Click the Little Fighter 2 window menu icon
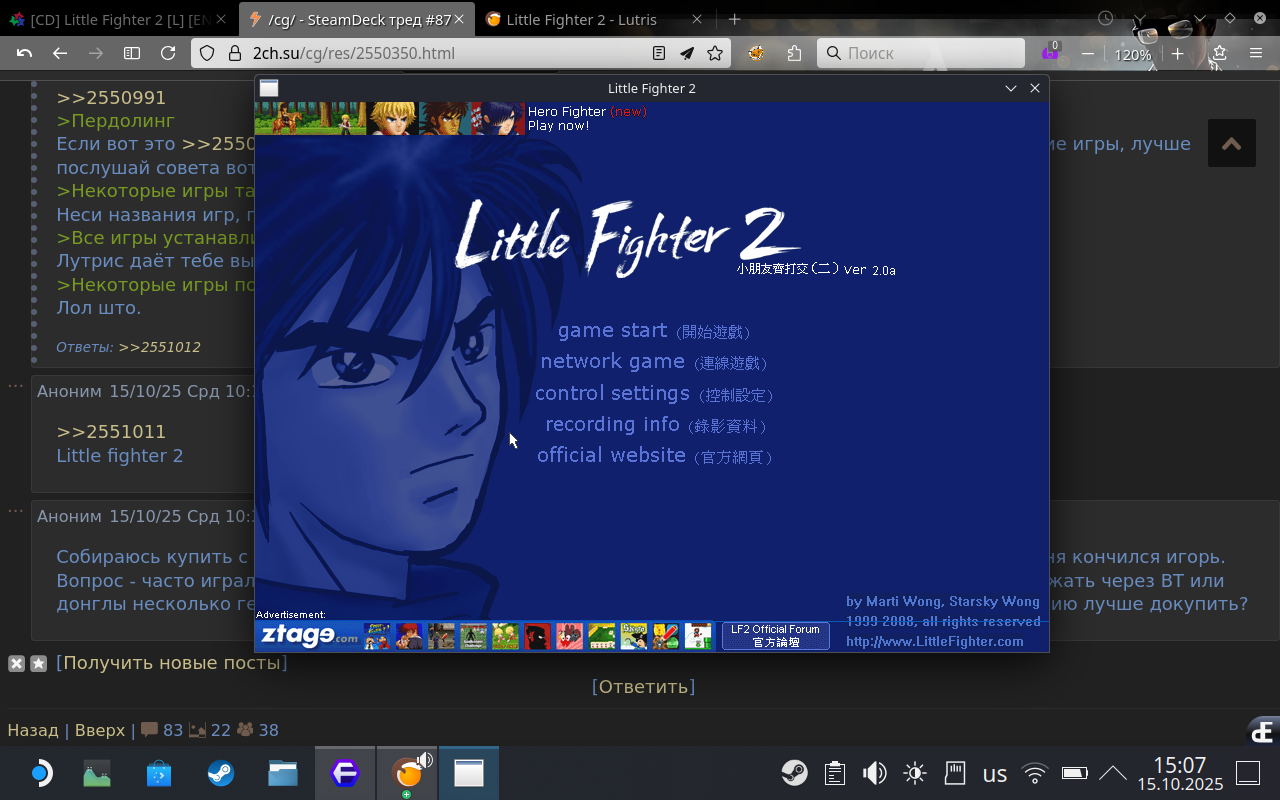The height and width of the screenshot is (800, 1280). [x=269, y=88]
